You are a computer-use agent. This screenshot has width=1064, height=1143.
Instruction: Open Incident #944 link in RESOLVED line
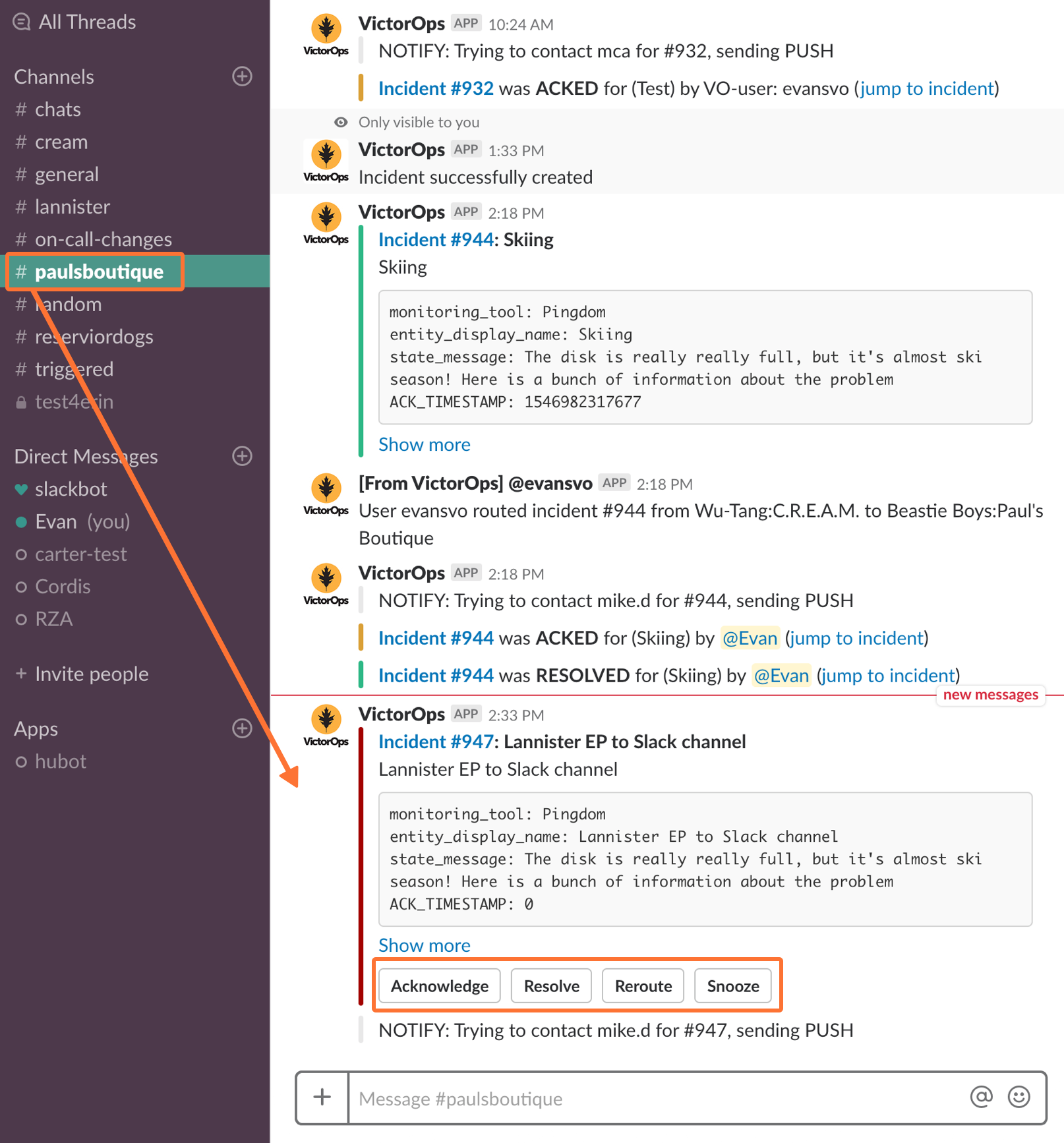click(436, 676)
